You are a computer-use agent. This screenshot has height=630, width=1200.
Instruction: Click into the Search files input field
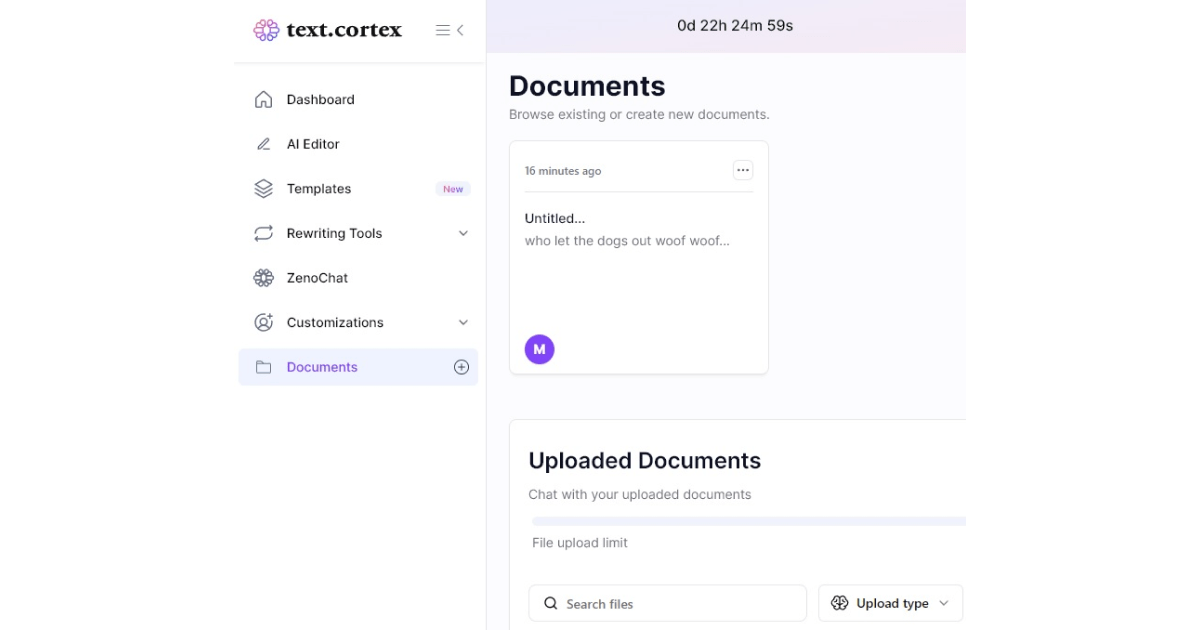[668, 603]
